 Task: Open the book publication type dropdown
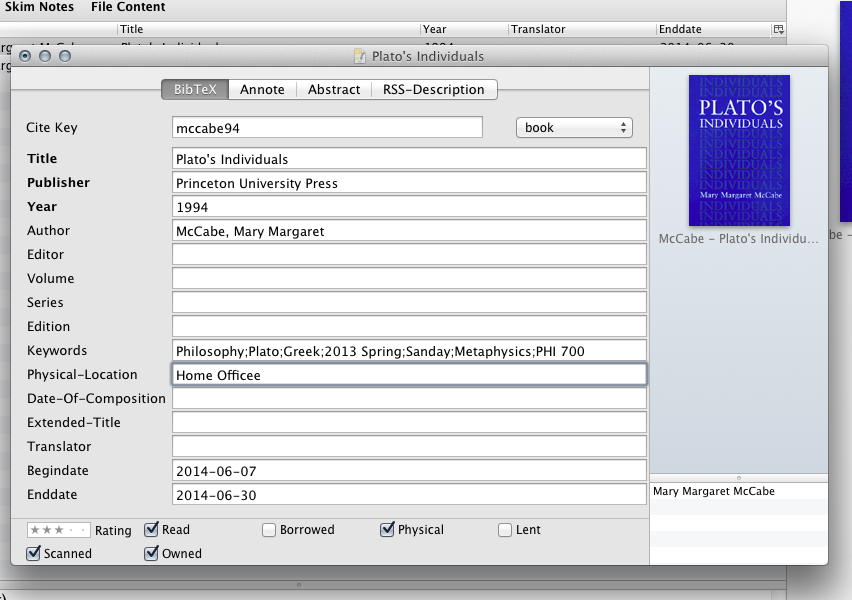(x=574, y=128)
